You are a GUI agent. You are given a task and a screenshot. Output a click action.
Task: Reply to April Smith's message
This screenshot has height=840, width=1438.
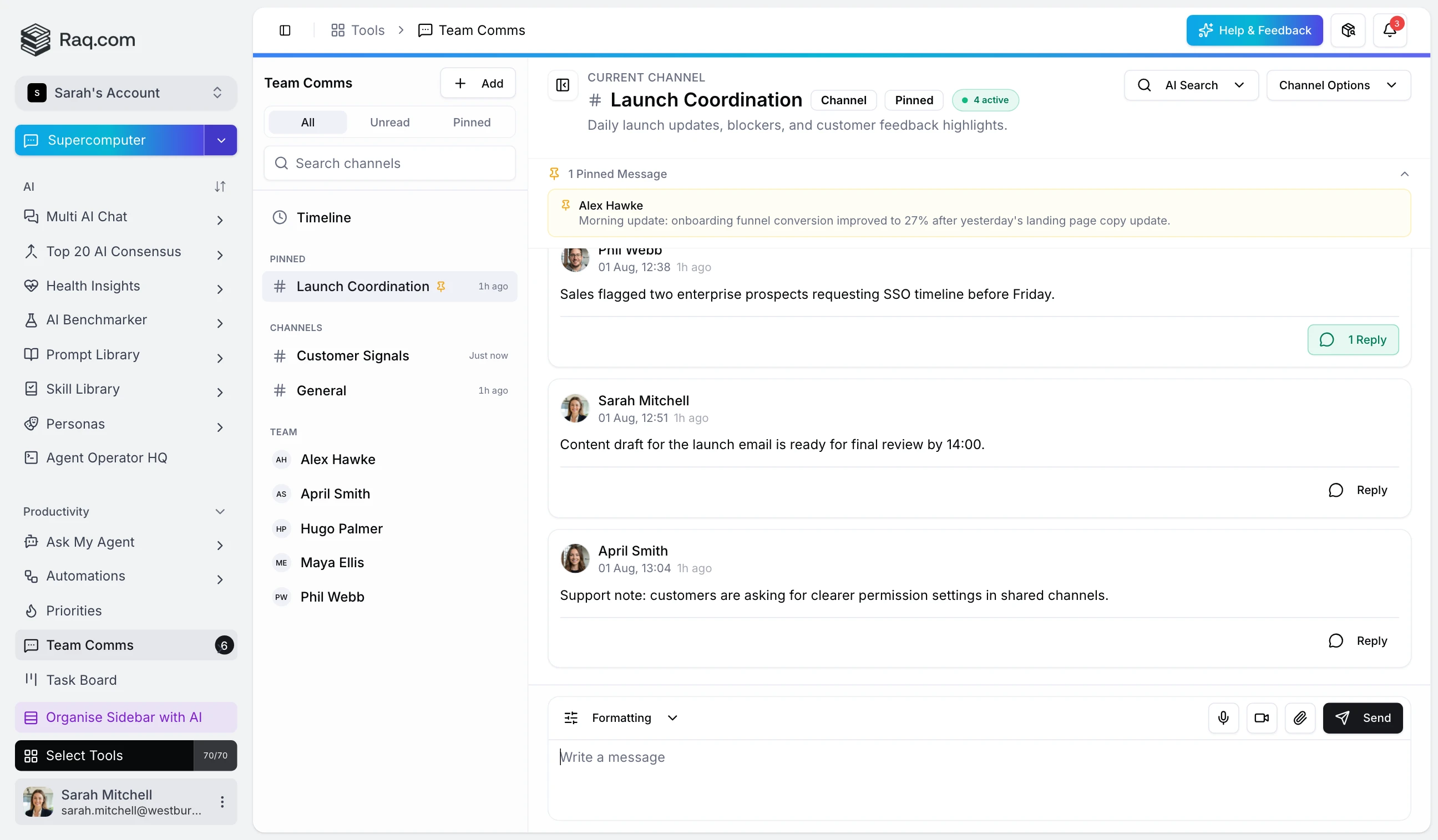coord(1358,640)
